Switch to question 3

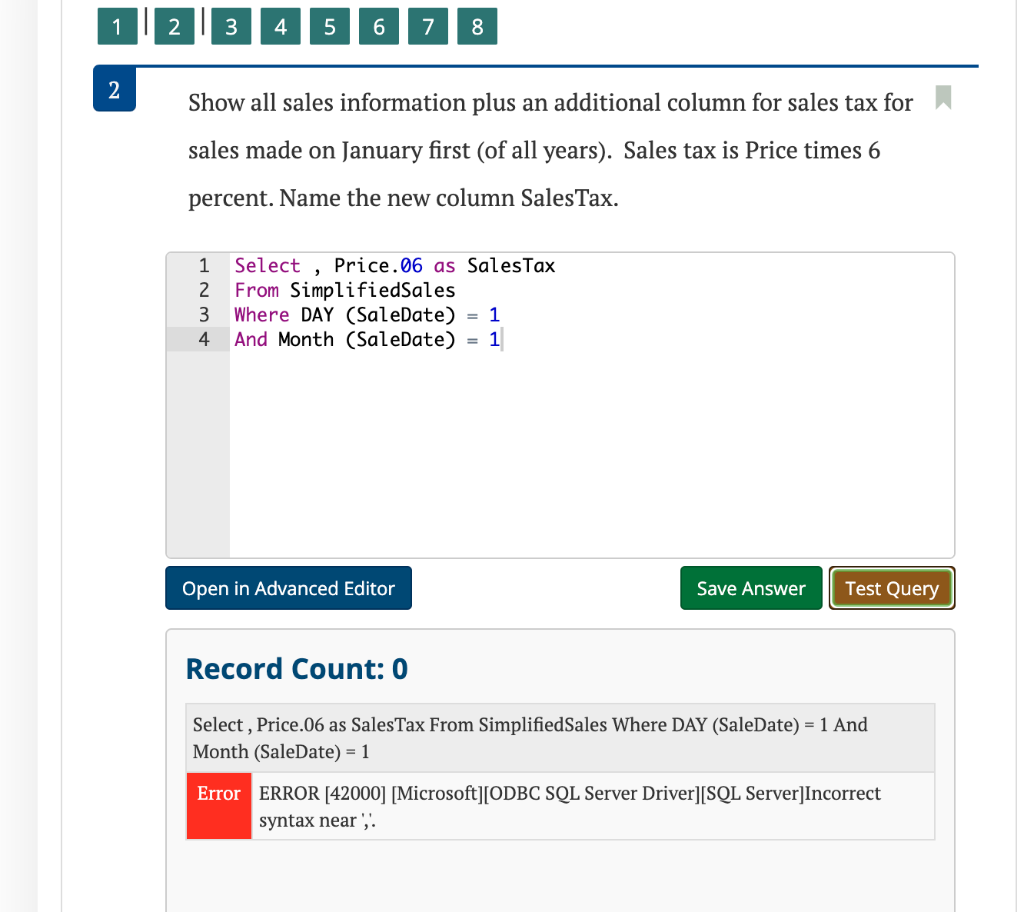[x=231, y=27]
